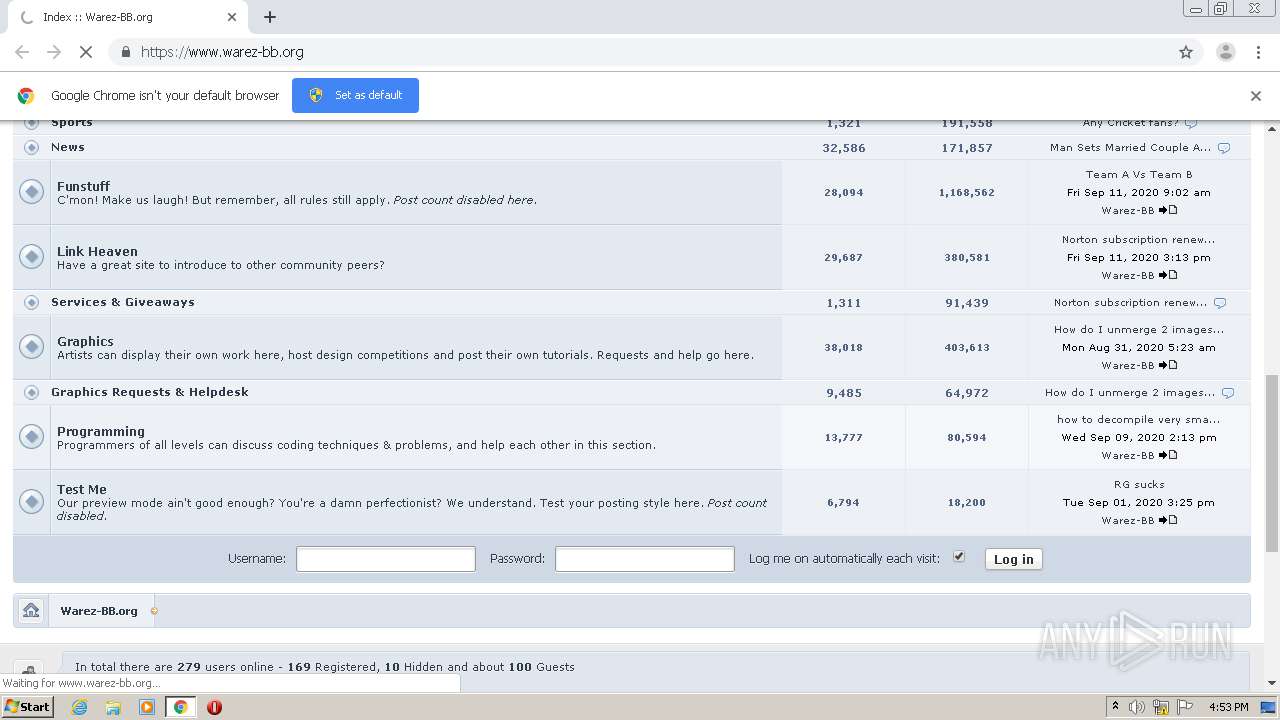Click speech bubble icon in Services & Giveaways row
The height and width of the screenshot is (720, 1280).
(1220, 303)
